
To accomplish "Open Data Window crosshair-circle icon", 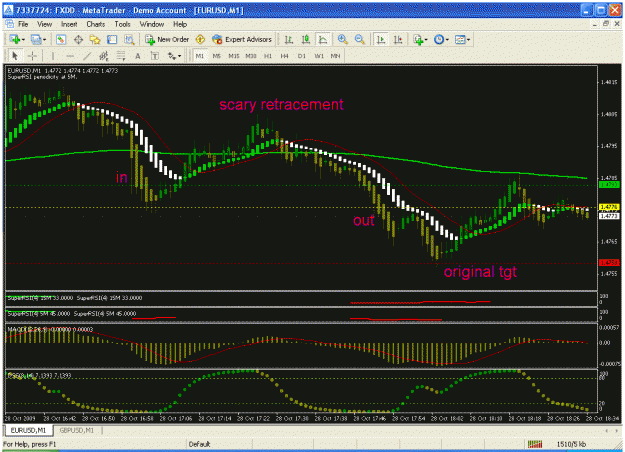I will pos(78,39).
